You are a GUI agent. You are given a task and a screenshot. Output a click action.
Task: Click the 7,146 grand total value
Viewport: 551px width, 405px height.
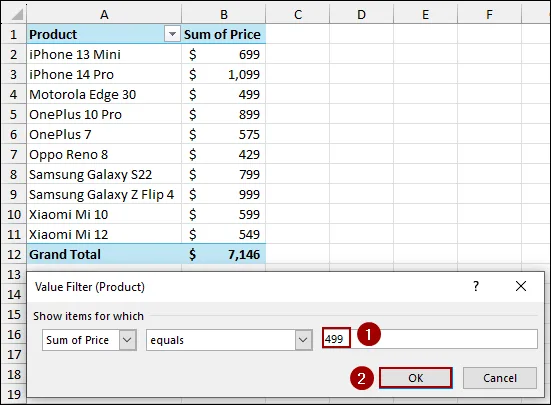pos(223,254)
